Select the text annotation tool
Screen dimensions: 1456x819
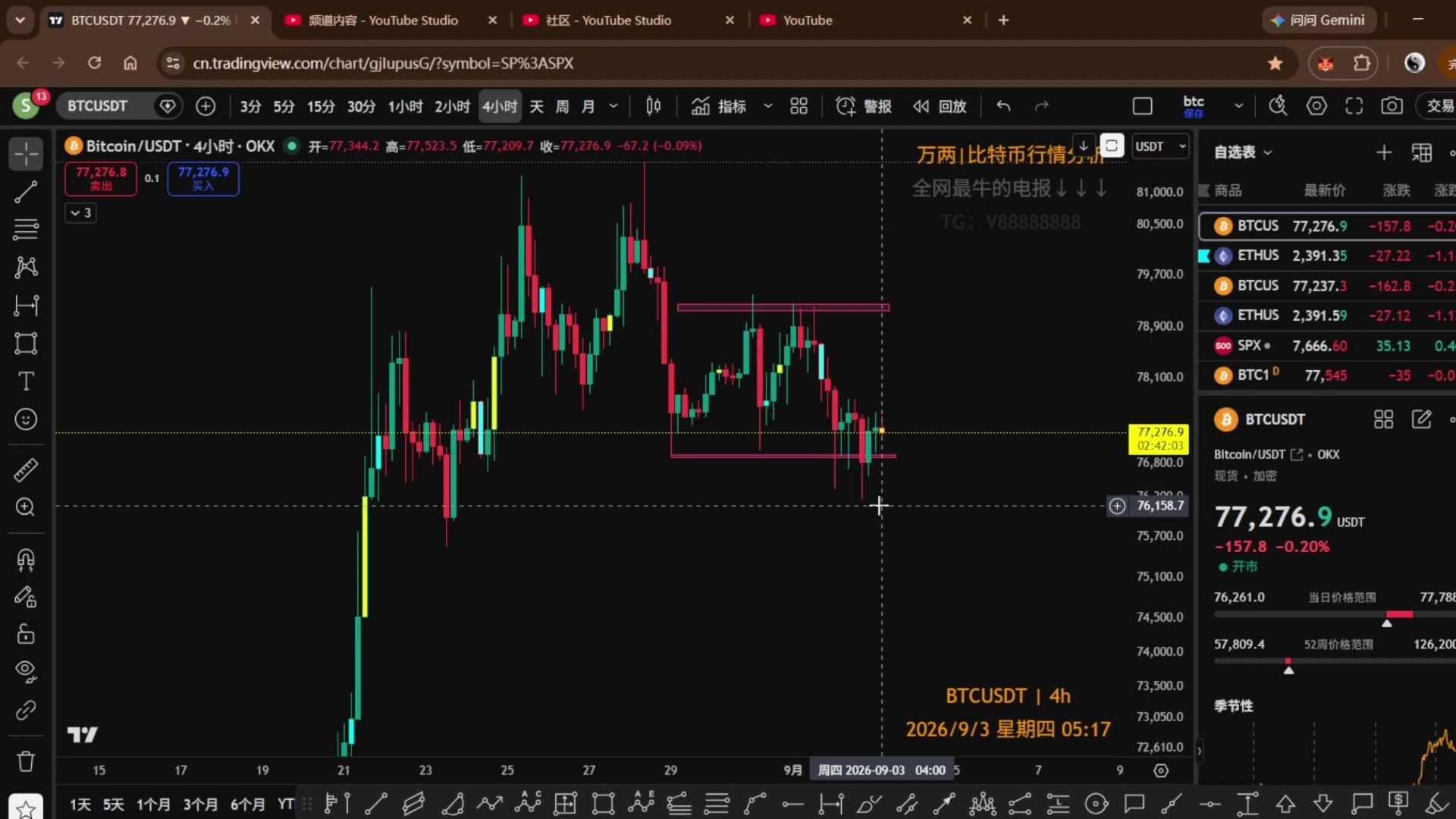coord(26,381)
